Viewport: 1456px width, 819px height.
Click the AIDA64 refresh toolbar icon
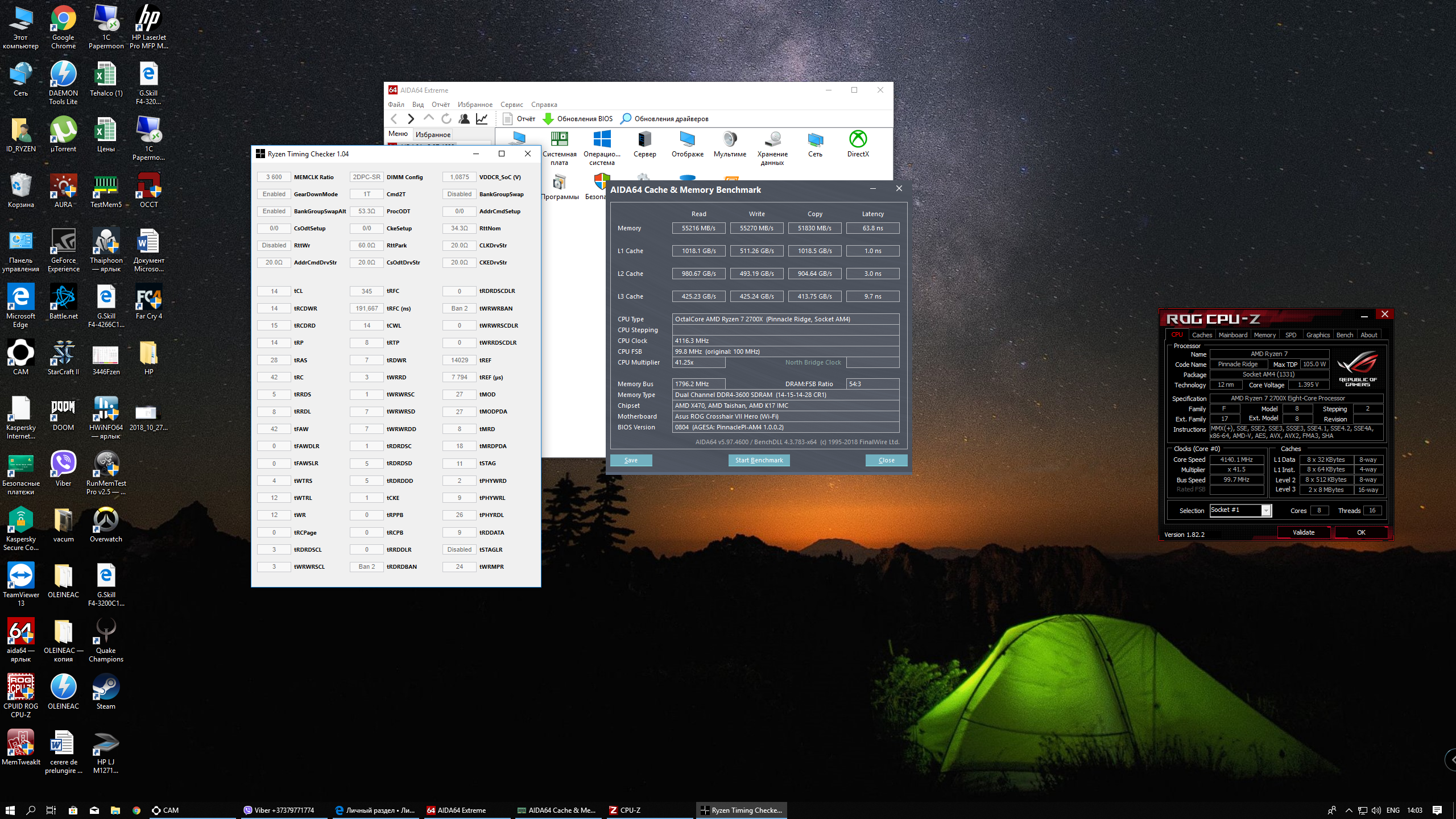pyautogui.click(x=446, y=118)
